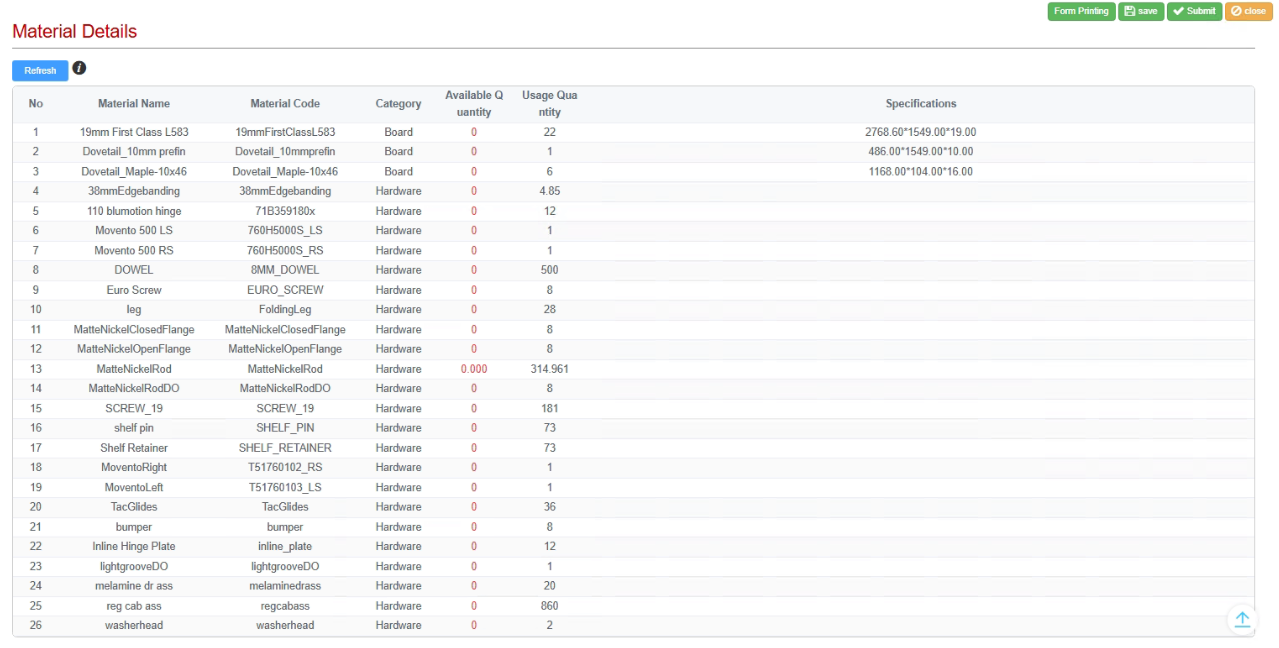Screen dimensions: 1279x648
Task: Submit the material details form
Action: (1194, 11)
